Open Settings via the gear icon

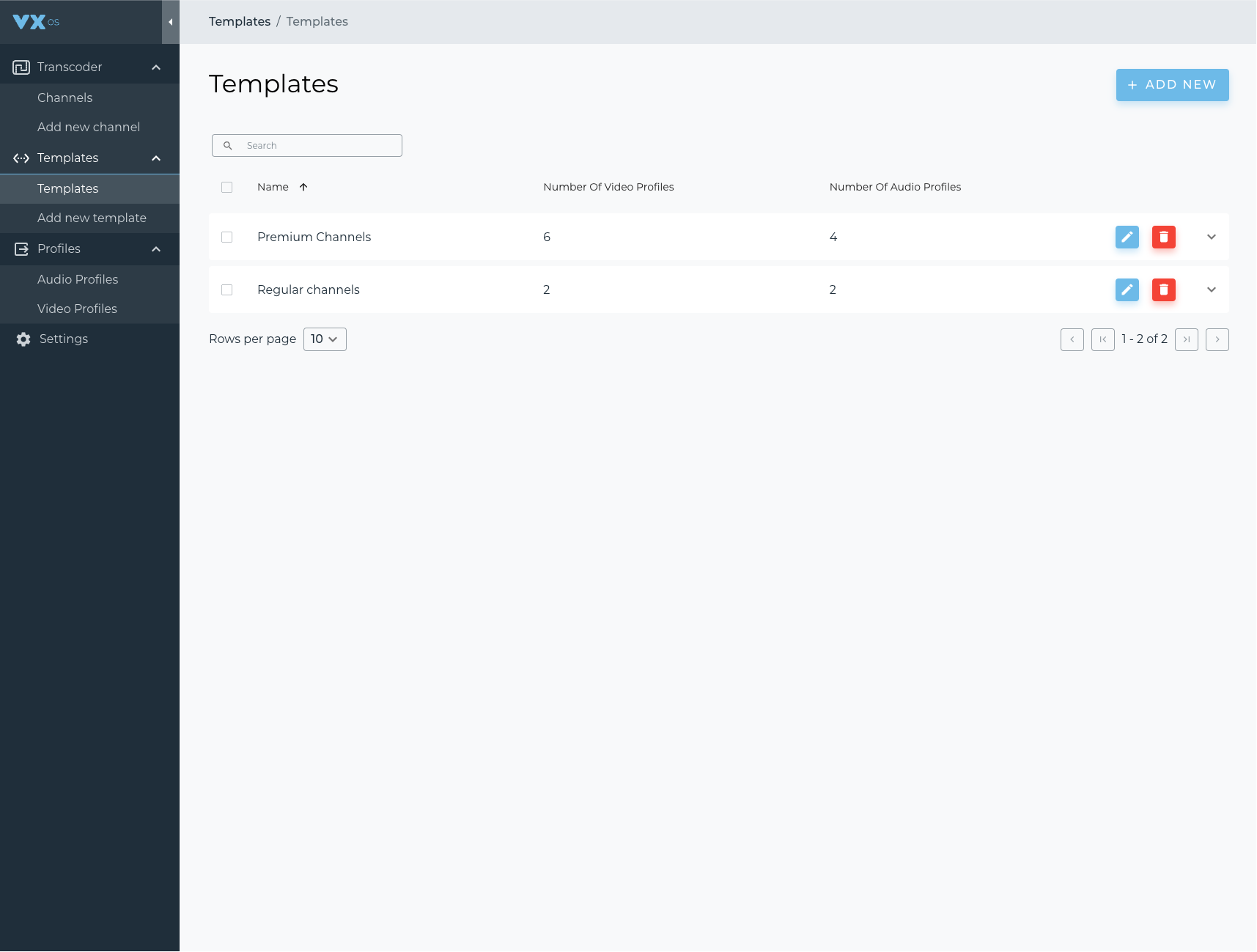click(x=23, y=339)
